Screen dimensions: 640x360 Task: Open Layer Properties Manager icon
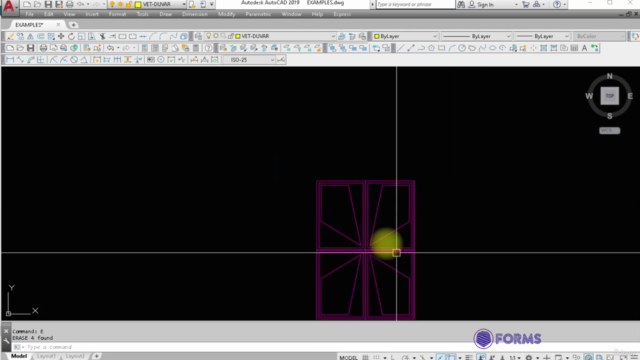coord(198,36)
